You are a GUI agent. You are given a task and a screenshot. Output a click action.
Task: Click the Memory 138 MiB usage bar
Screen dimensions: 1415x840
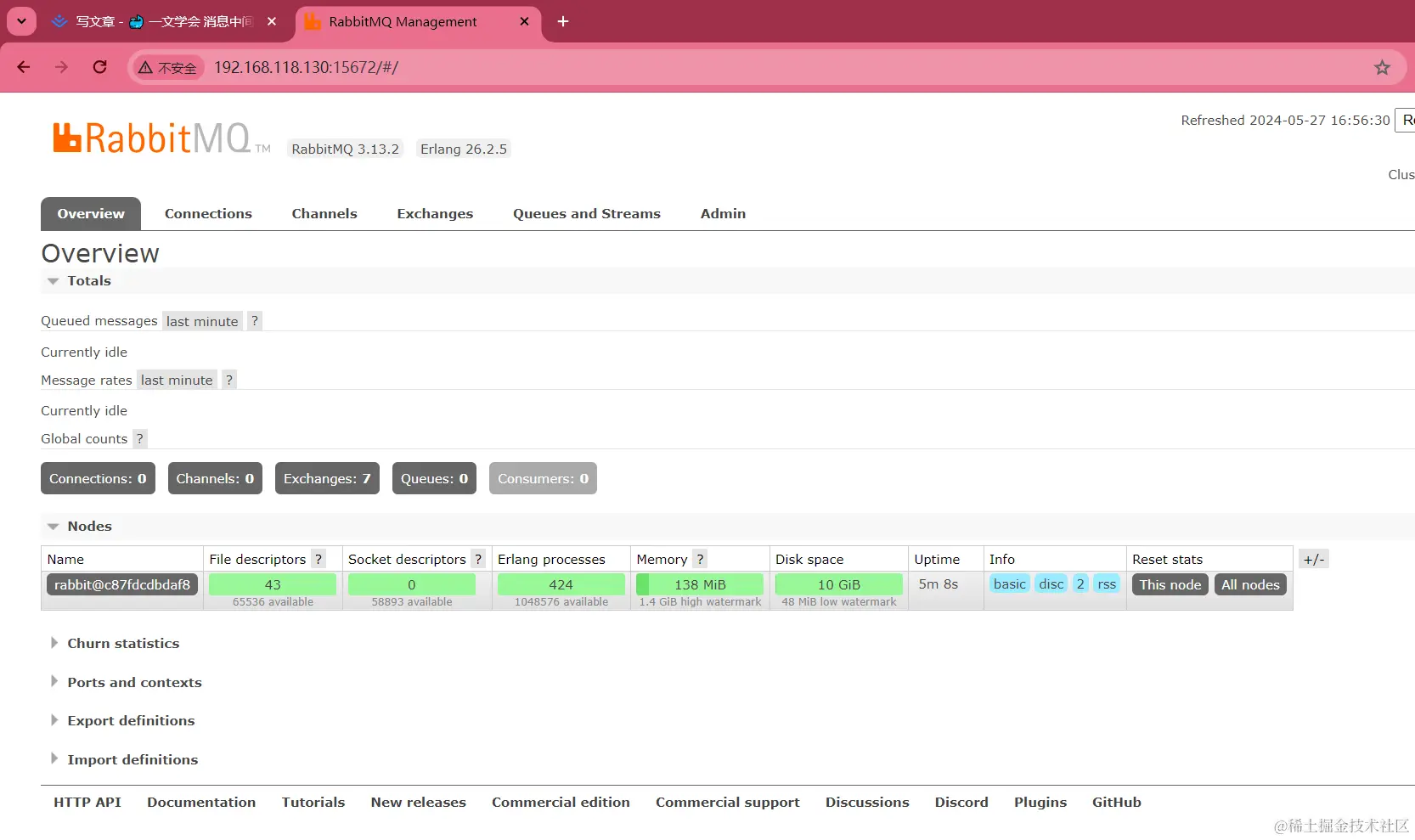pyautogui.click(x=700, y=584)
